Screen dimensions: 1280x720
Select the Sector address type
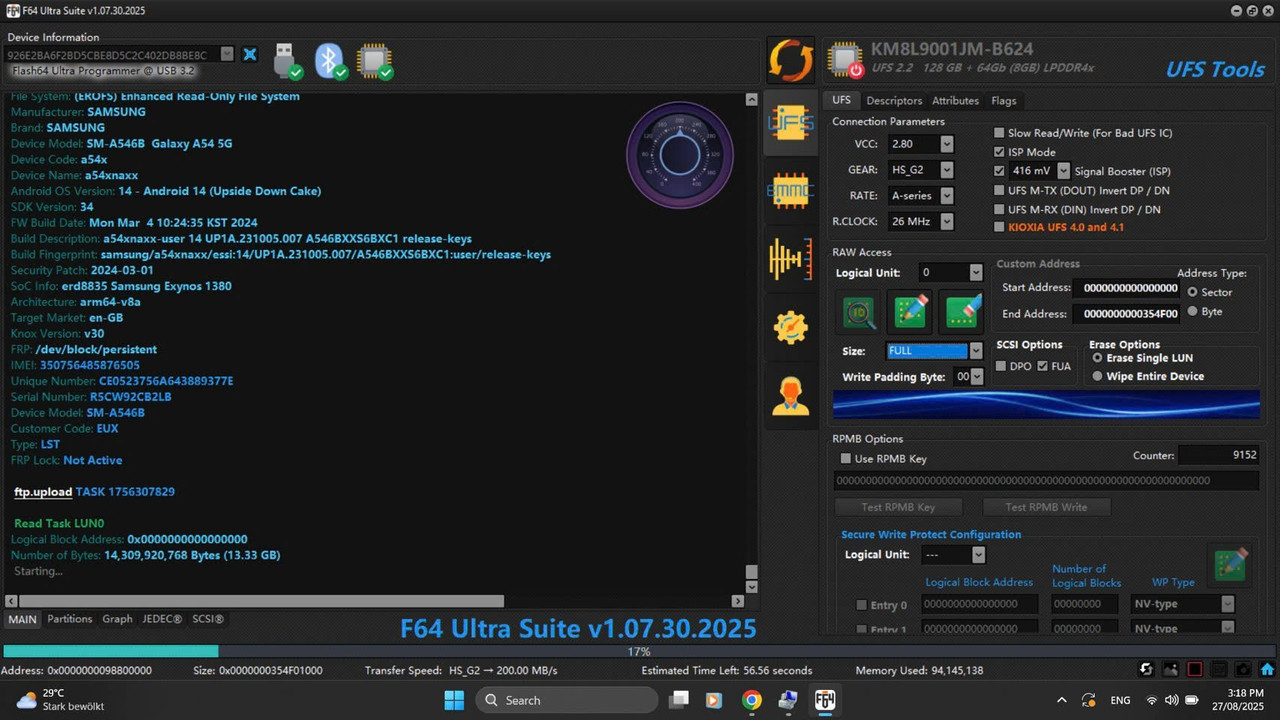pyautogui.click(x=1192, y=292)
